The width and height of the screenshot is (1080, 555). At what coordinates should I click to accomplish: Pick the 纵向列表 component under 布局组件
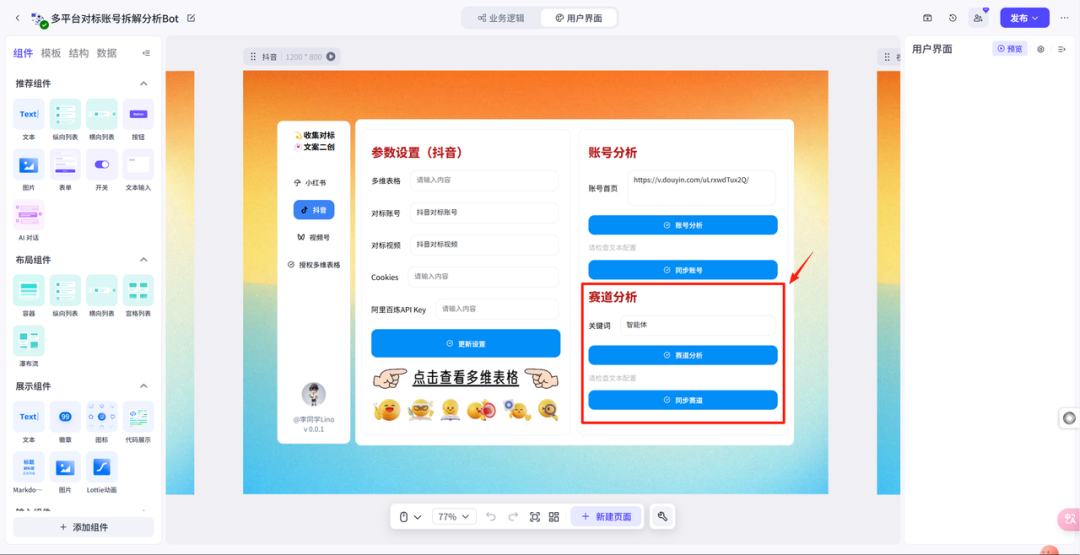[65, 296]
